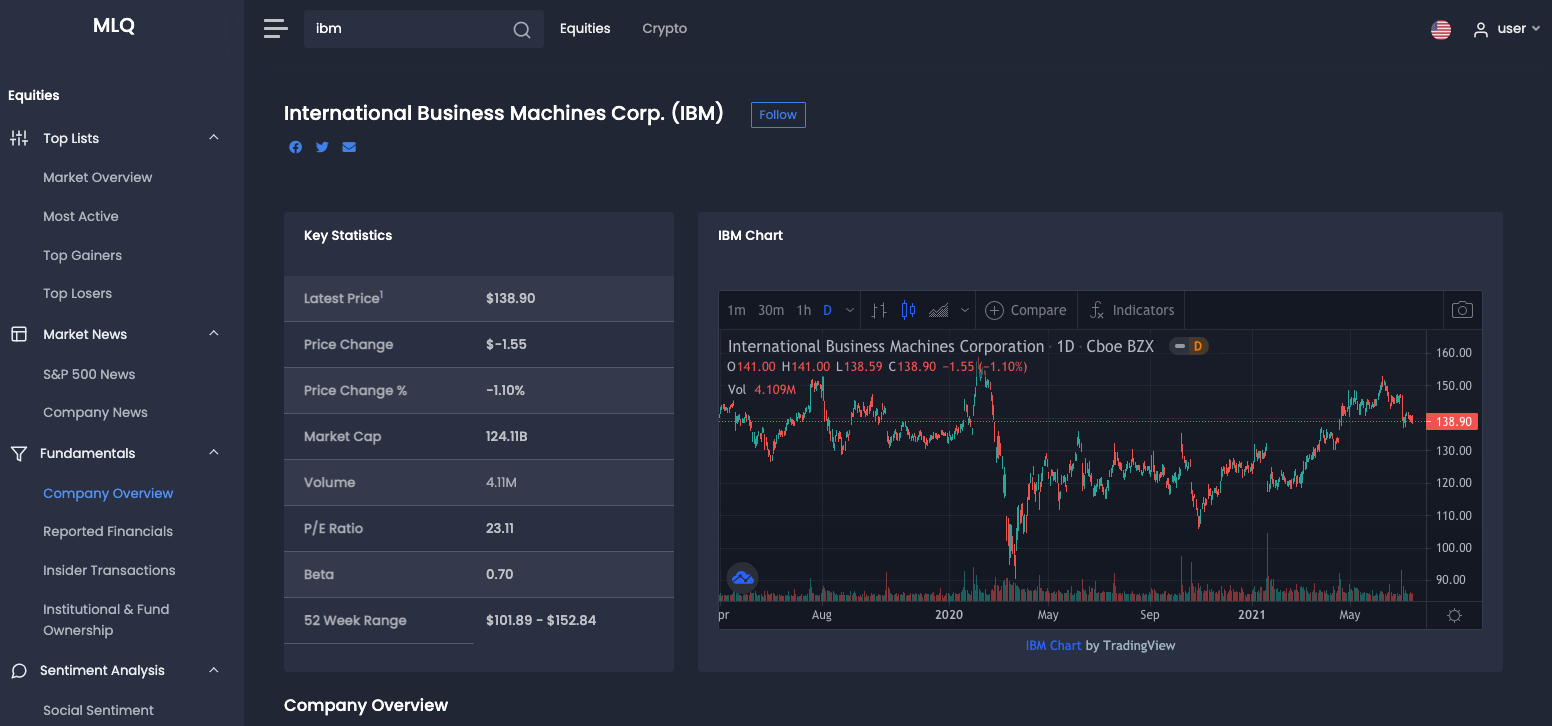
Task: Open the user account dropdown
Action: coord(1507,29)
